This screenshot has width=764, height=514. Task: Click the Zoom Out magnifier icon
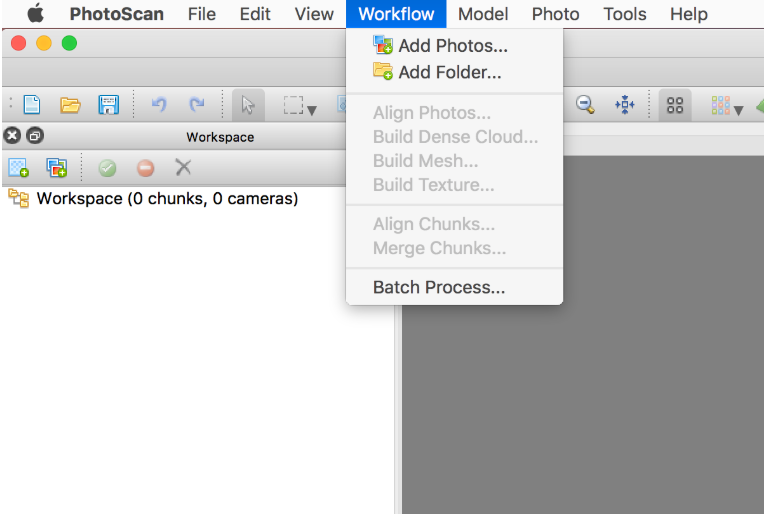(585, 104)
